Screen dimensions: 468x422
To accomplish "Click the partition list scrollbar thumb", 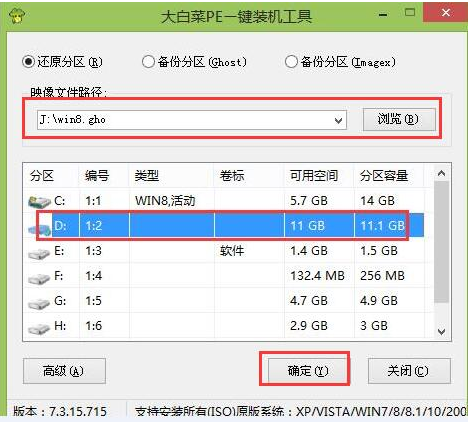I will tap(442, 242).
